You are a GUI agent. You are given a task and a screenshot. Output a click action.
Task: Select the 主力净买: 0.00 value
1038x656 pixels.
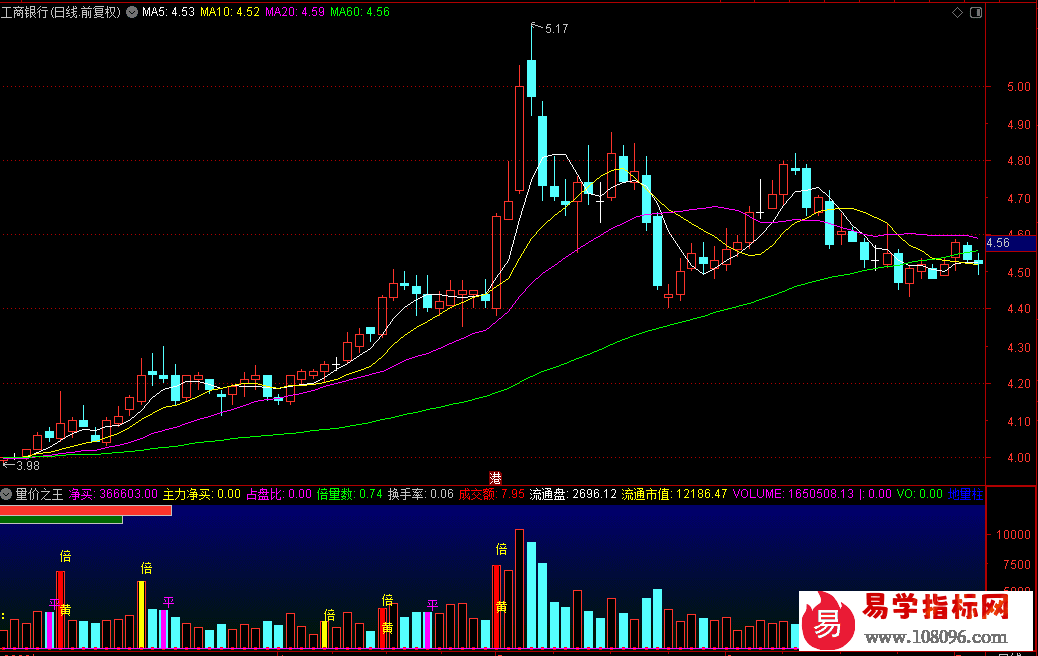pos(202,494)
